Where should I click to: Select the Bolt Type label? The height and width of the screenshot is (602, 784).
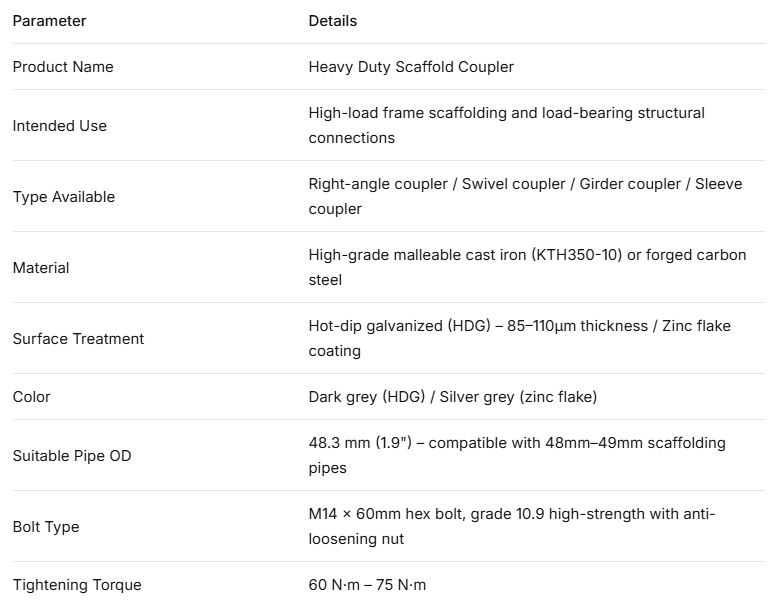[46, 527]
